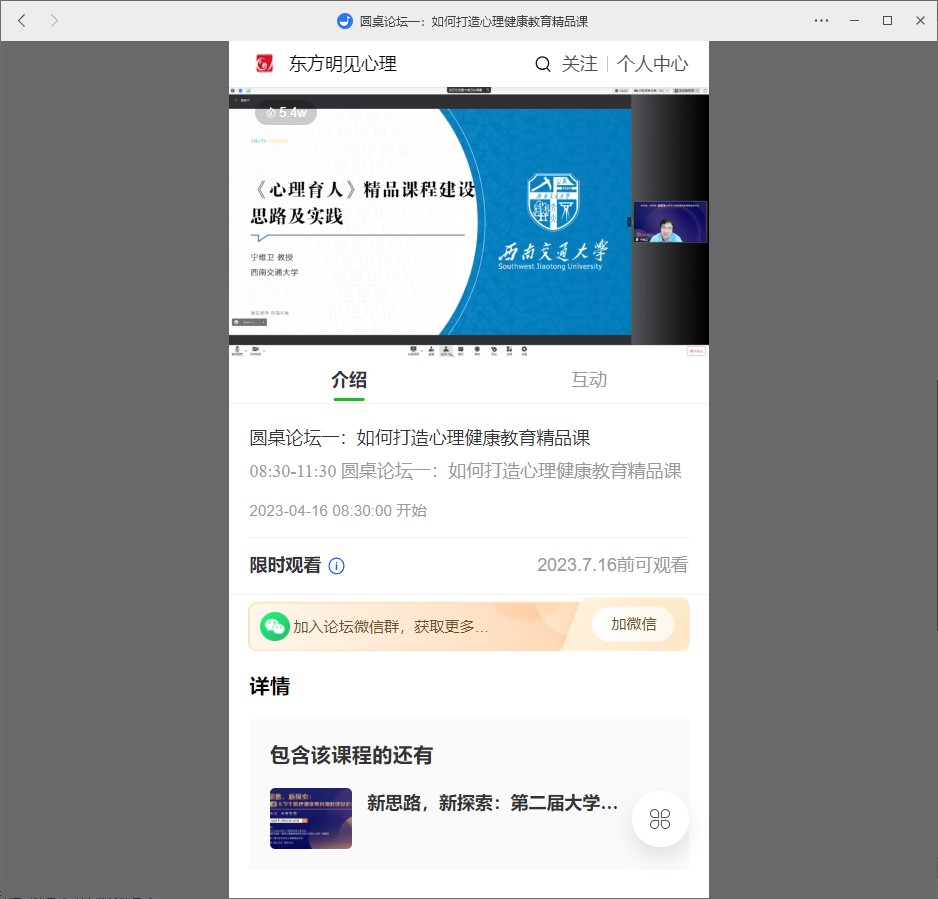
Task: Open the three-dot more options menu
Action: (x=821, y=21)
